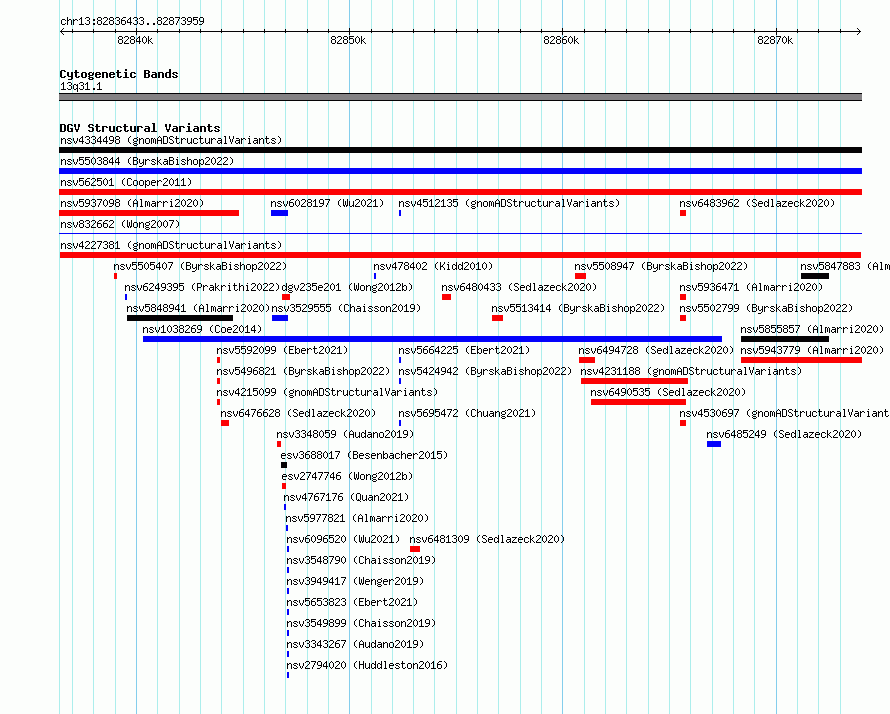Click the 82870k ruler position

[775, 40]
